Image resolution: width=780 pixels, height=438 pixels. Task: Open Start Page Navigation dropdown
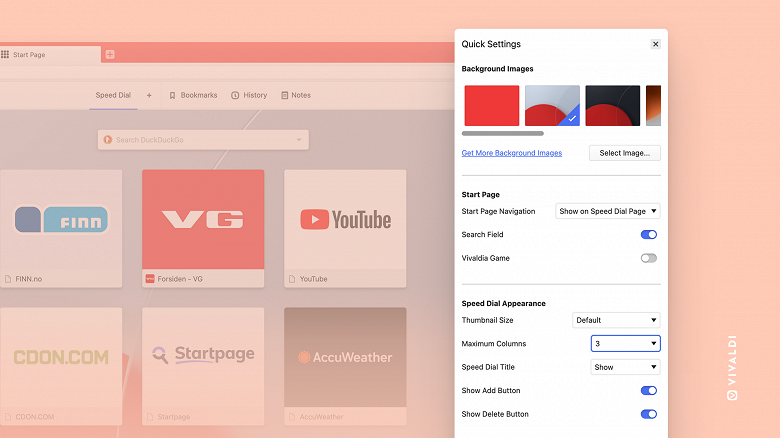[608, 211]
